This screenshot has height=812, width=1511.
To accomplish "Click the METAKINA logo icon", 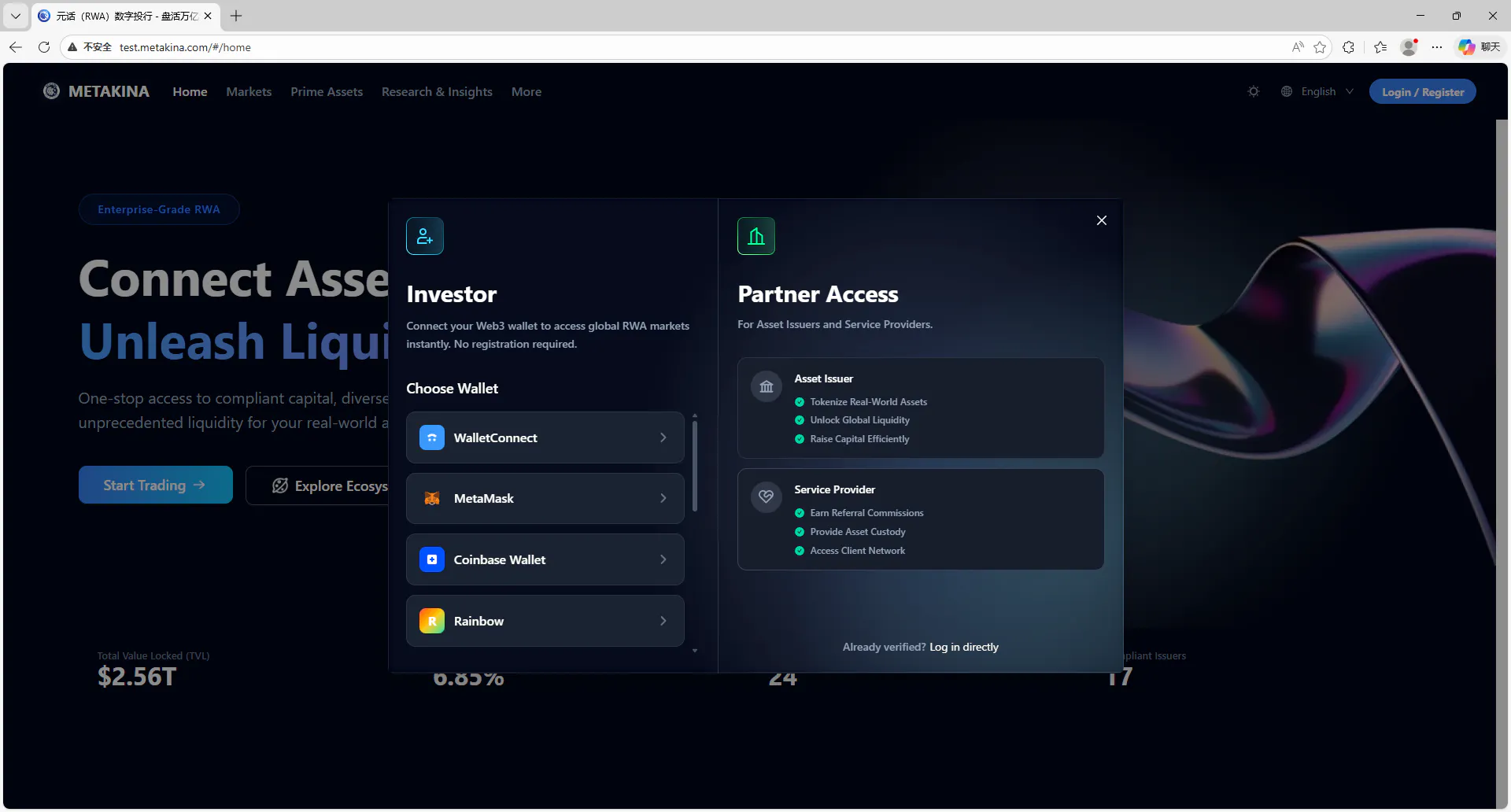I will [x=51, y=91].
